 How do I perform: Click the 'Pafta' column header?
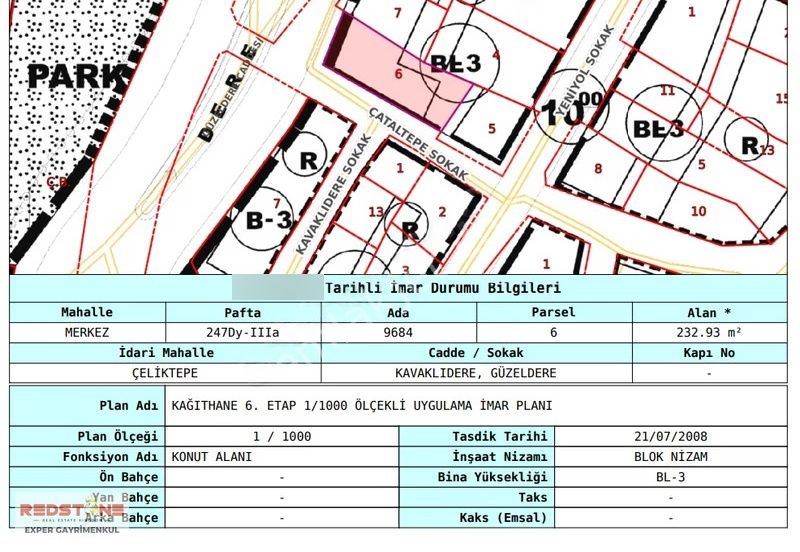(243, 312)
